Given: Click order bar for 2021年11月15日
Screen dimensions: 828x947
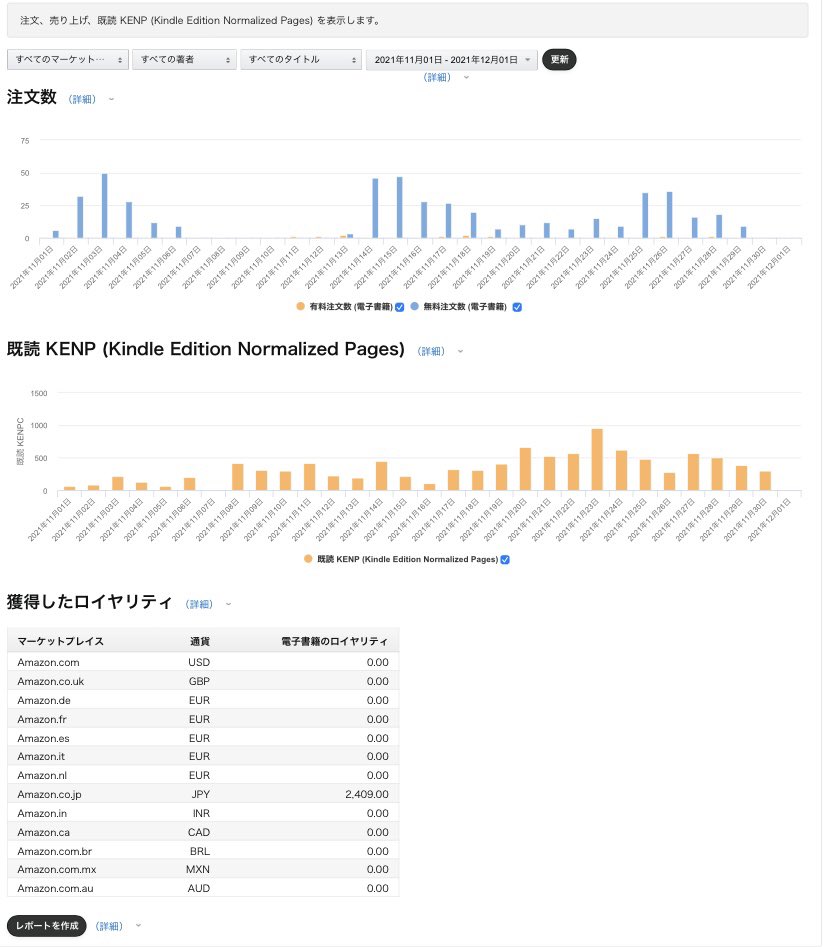Looking at the screenshot, I should pyautogui.click(x=399, y=208).
